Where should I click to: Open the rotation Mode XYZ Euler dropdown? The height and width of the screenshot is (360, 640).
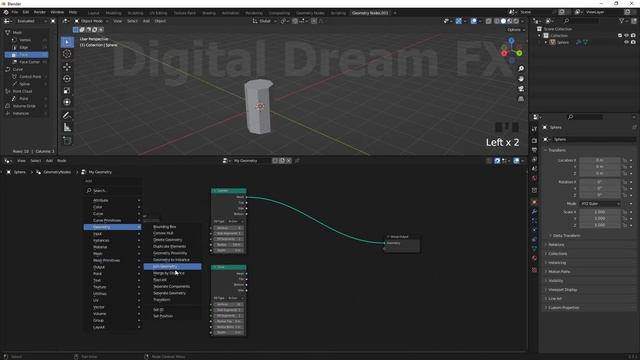600,204
